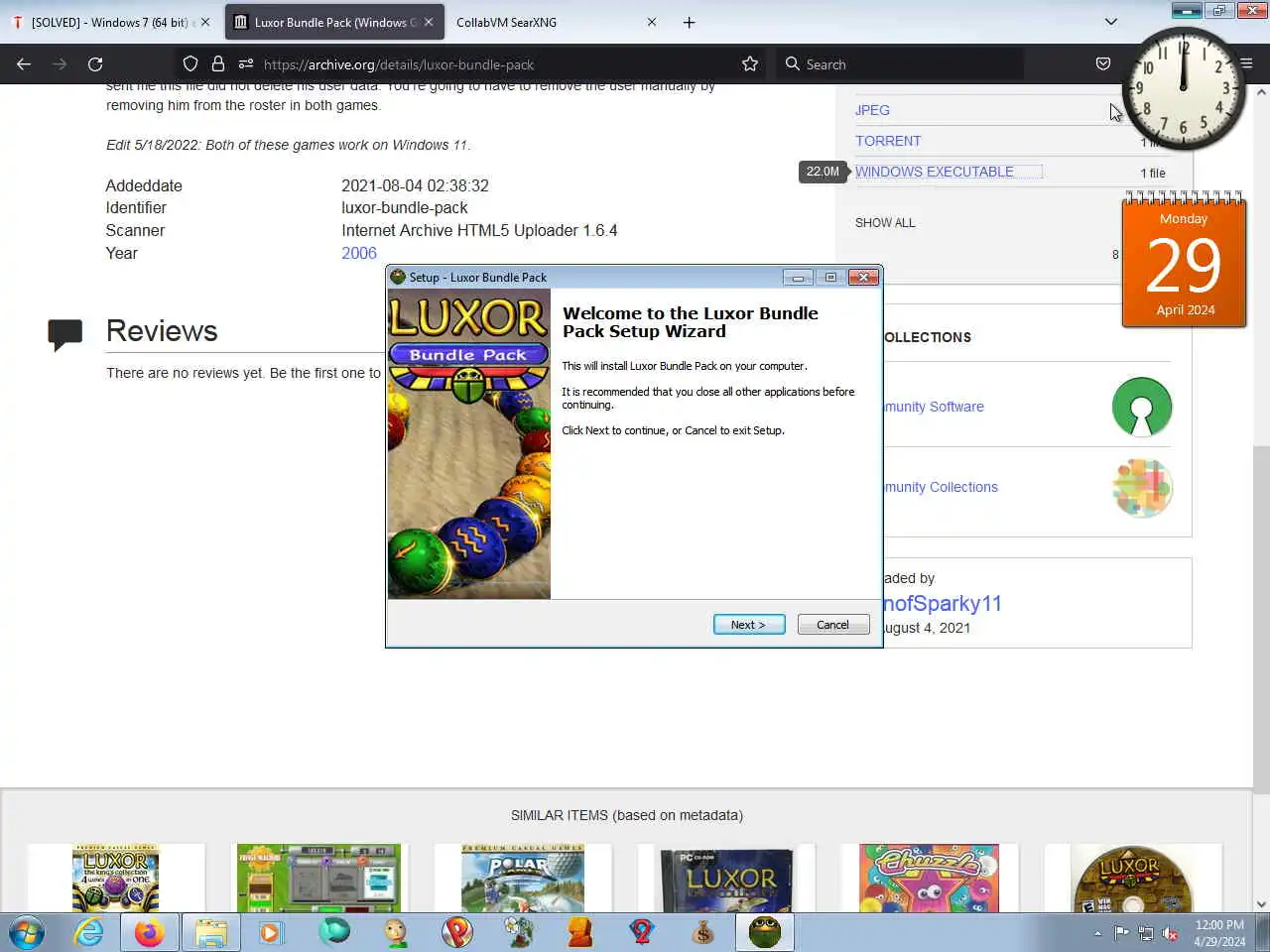Click the Reviews speech bubble icon
Viewport: 1270px width, 952px height.
(x=65, y=334)
